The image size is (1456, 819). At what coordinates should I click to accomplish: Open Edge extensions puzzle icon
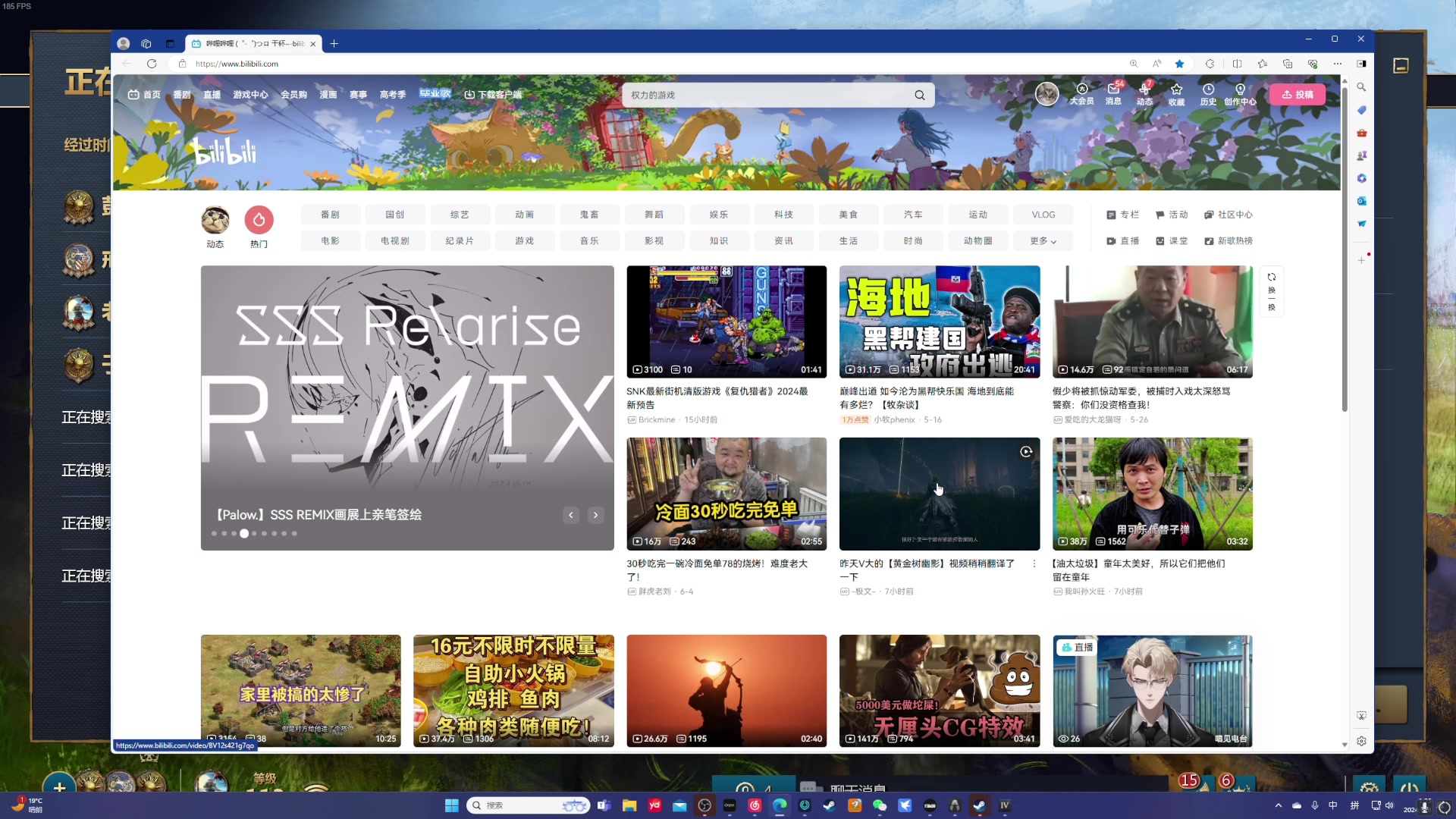pyautogui.click(x=1210, y=64)
